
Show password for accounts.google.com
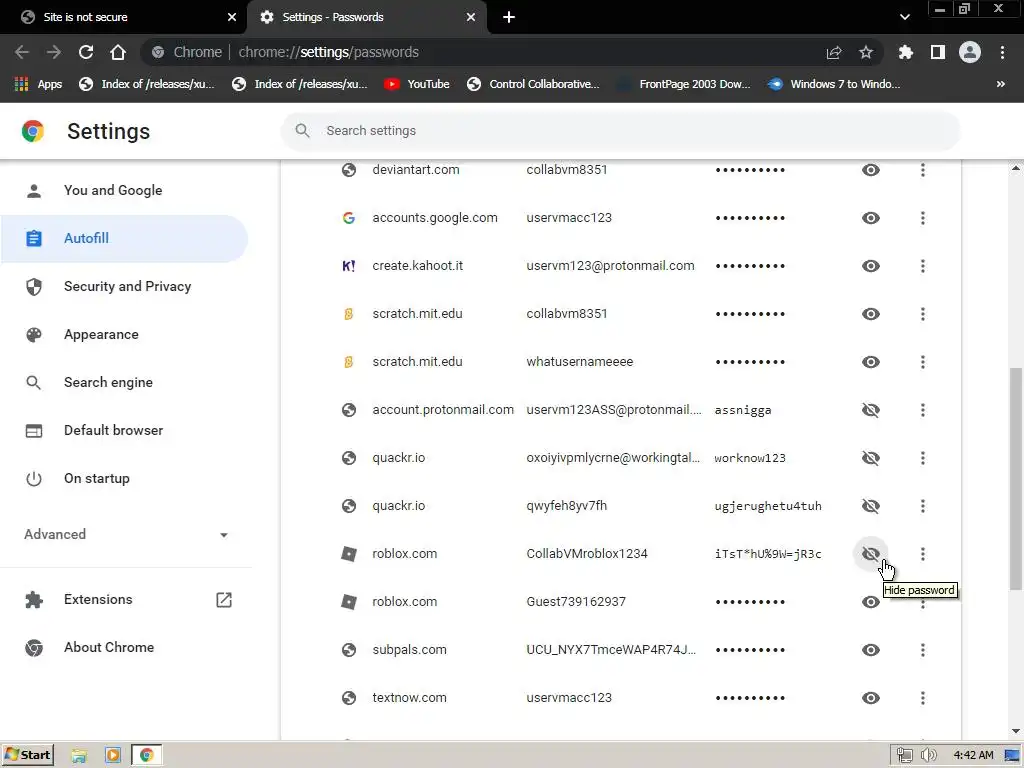click(871, 218)
